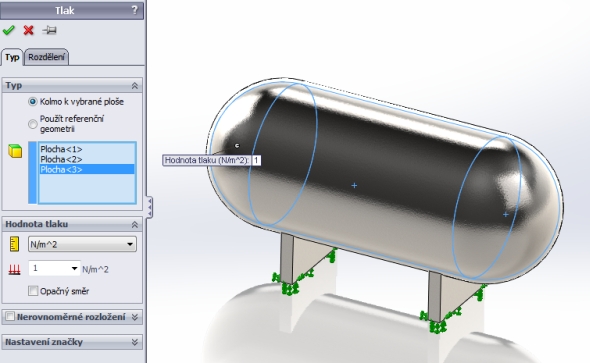Open help question mark in Tlak header
The width and height of the screenshot is (590, 363).
[135, 10]
